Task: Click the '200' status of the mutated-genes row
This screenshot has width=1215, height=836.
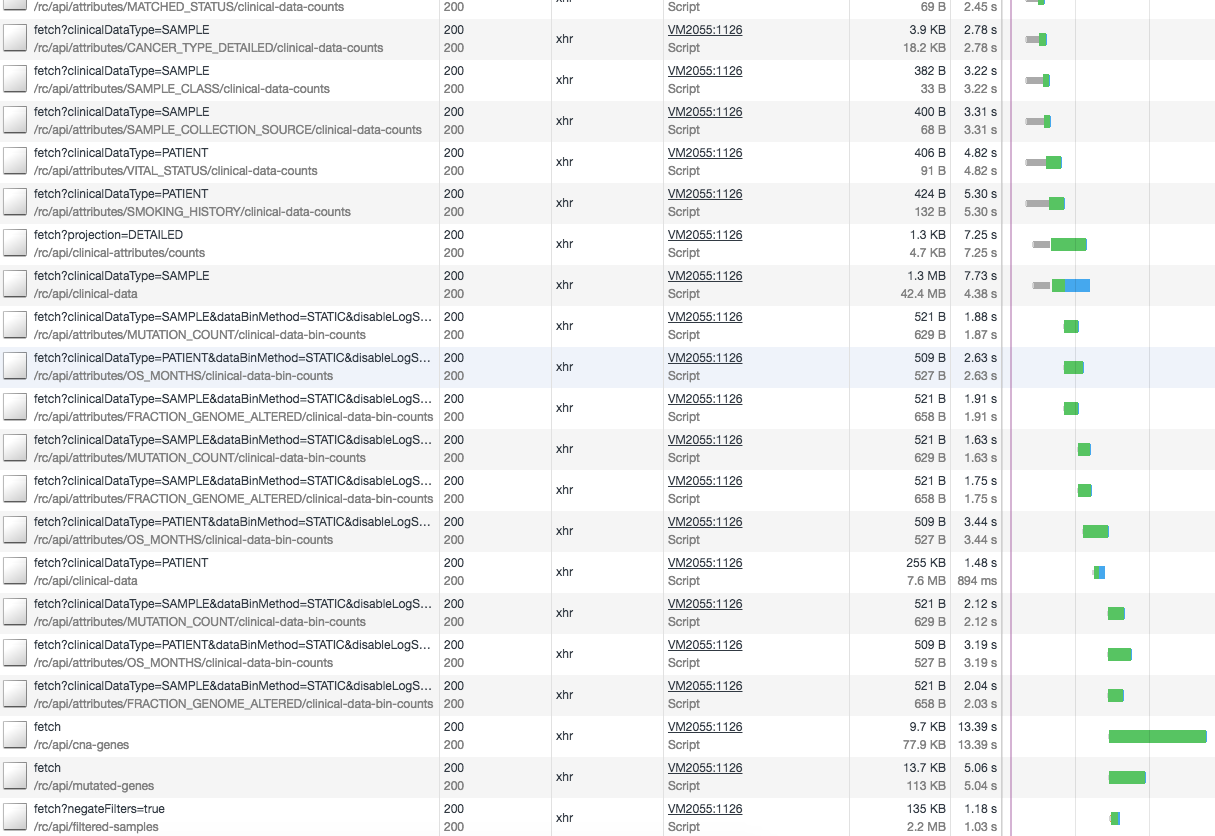Action: 454,768
